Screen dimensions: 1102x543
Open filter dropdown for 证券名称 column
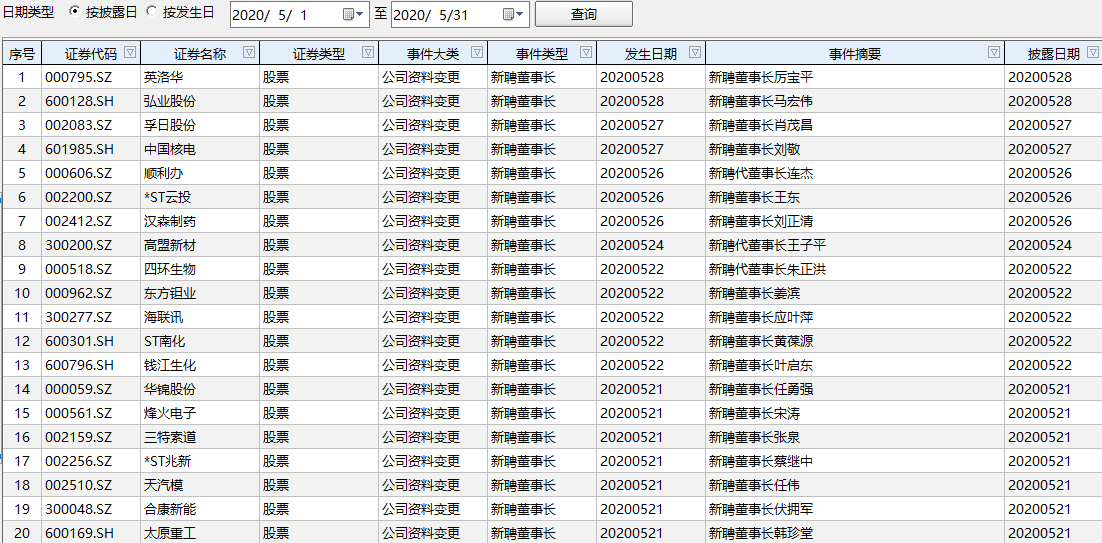pos(249,52)
